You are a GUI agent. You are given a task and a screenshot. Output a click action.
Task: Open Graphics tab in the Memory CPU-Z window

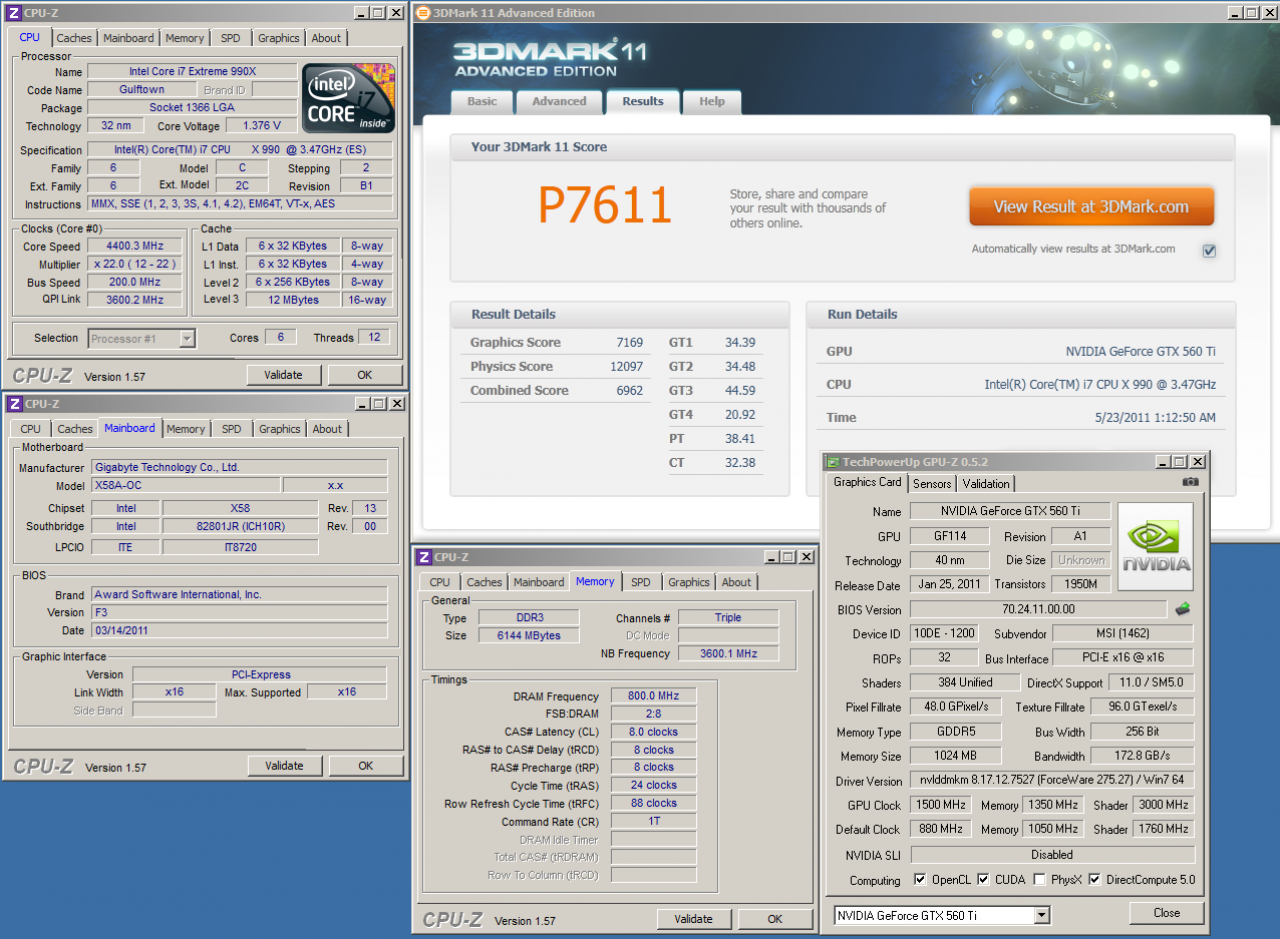coord(689,582)
